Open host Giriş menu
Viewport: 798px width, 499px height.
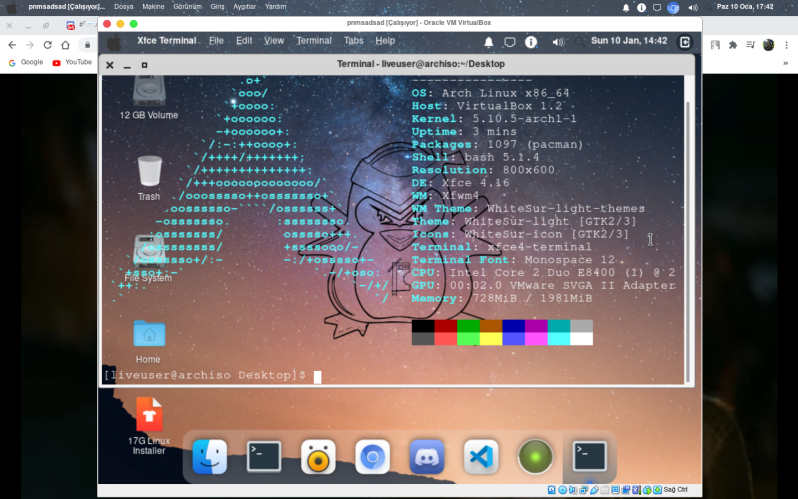point(217,7)
